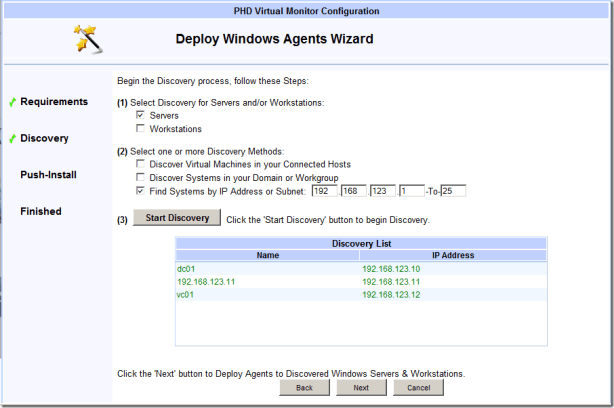Screen dimensions: 614x408
Task: Enable the Workstations checkbox
Action: pos(140,129)
